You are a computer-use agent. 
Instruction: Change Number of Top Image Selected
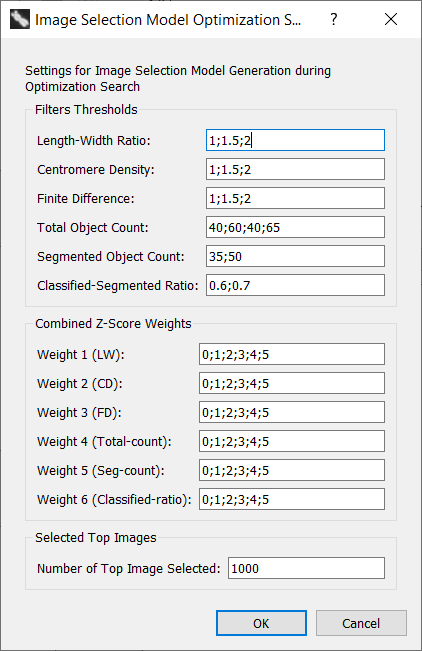tap(306, 568)
